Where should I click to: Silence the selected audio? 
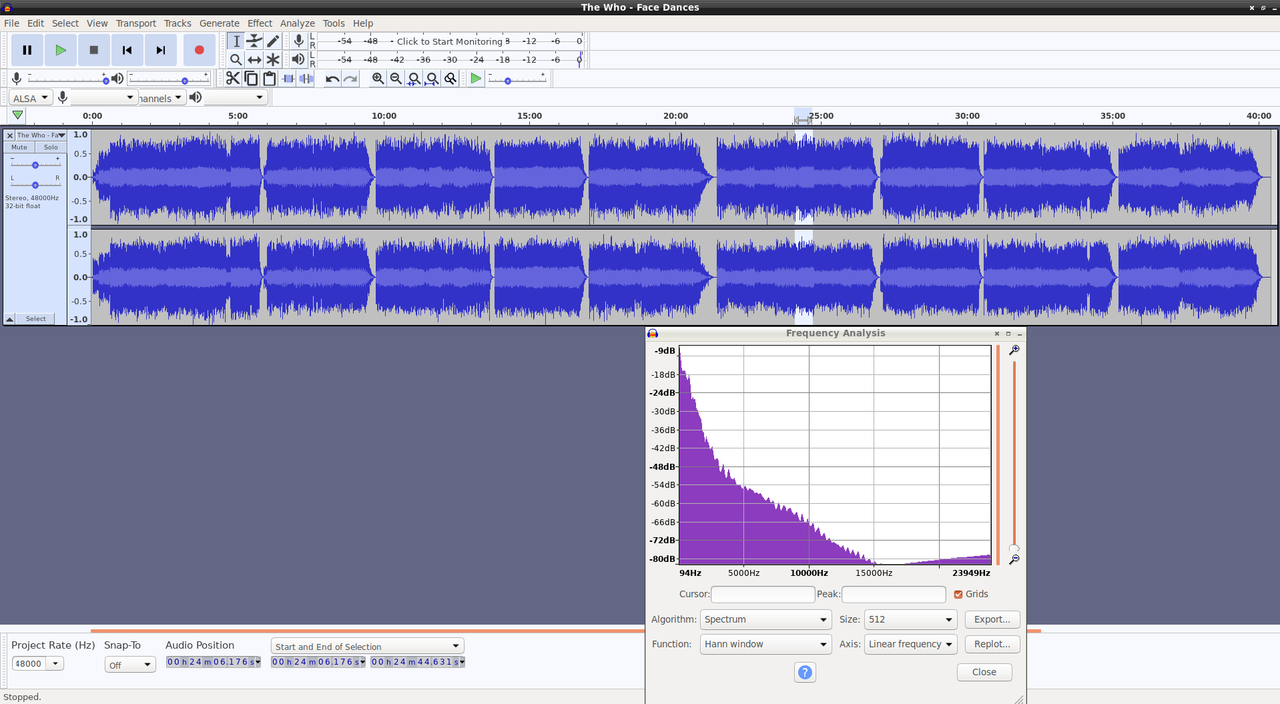[x=306, y=79]
